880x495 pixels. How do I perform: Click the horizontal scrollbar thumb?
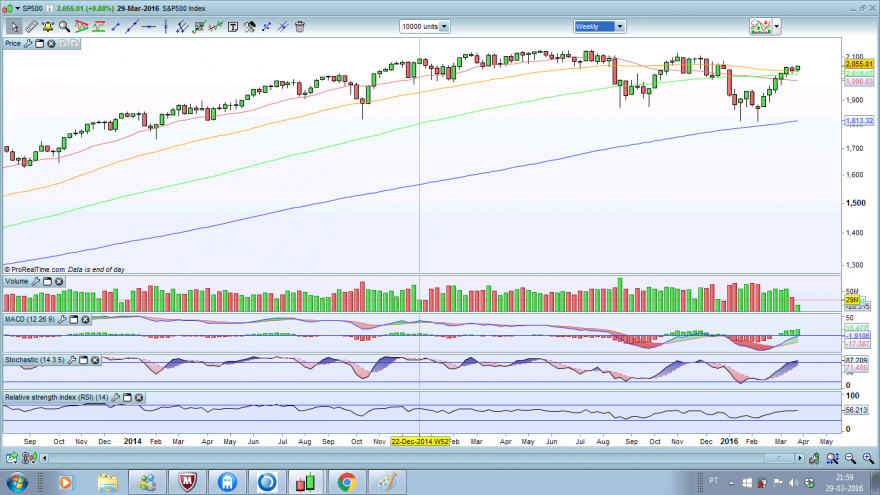(778, 459)
